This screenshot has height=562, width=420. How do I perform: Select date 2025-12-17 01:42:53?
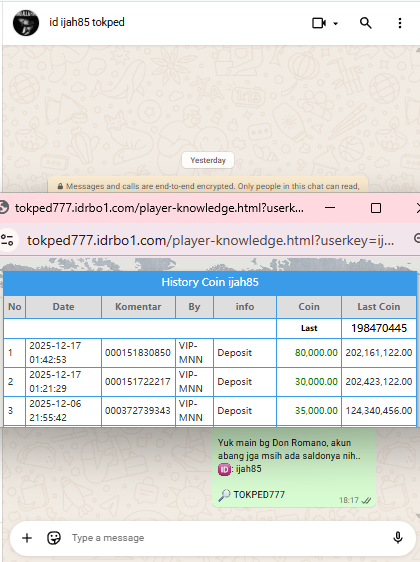click(55, 353)
